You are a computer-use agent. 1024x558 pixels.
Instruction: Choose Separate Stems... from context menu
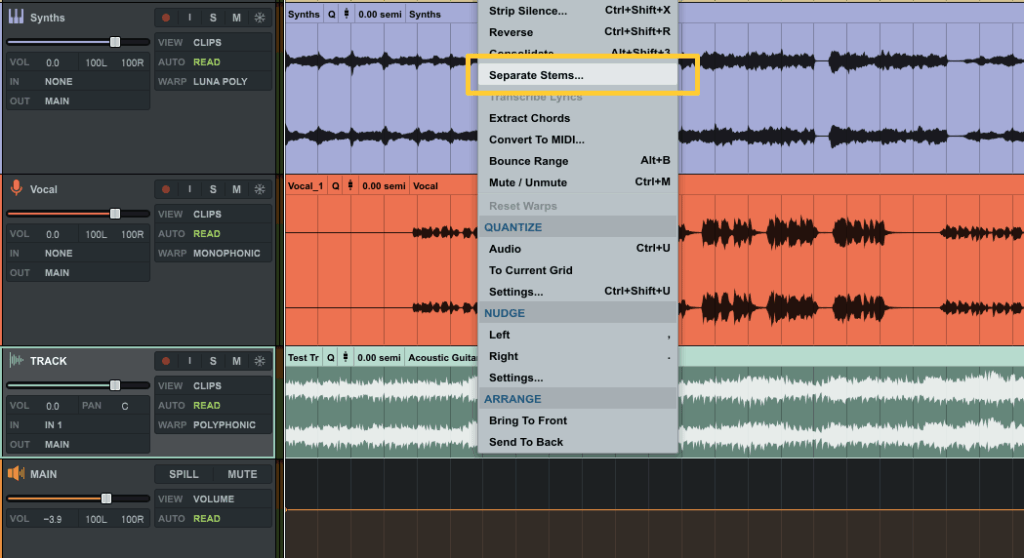click(577, 75)
